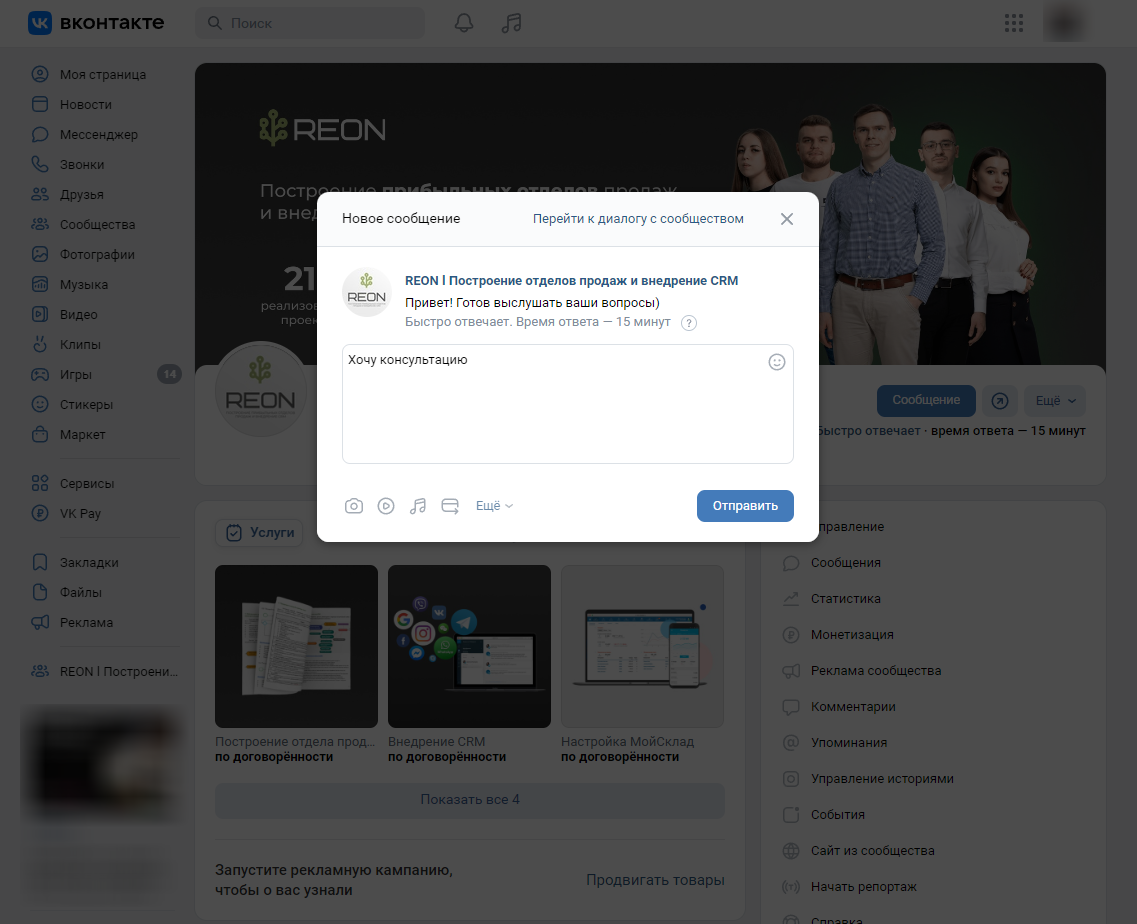
Task: Open Настройка МойСклад service thumbnail
Action: (x=642, y=646)
